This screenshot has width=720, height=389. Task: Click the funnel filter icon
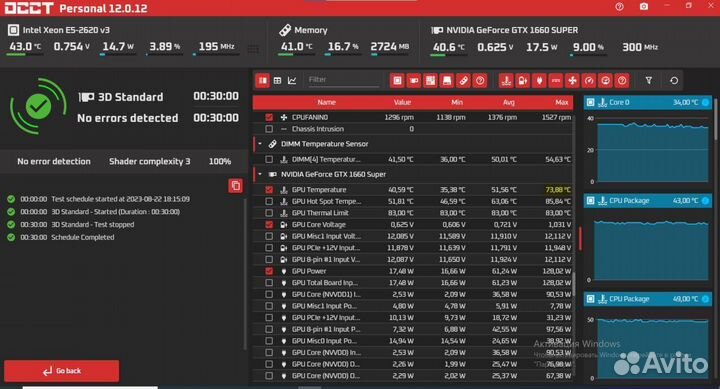click(648, 80)
